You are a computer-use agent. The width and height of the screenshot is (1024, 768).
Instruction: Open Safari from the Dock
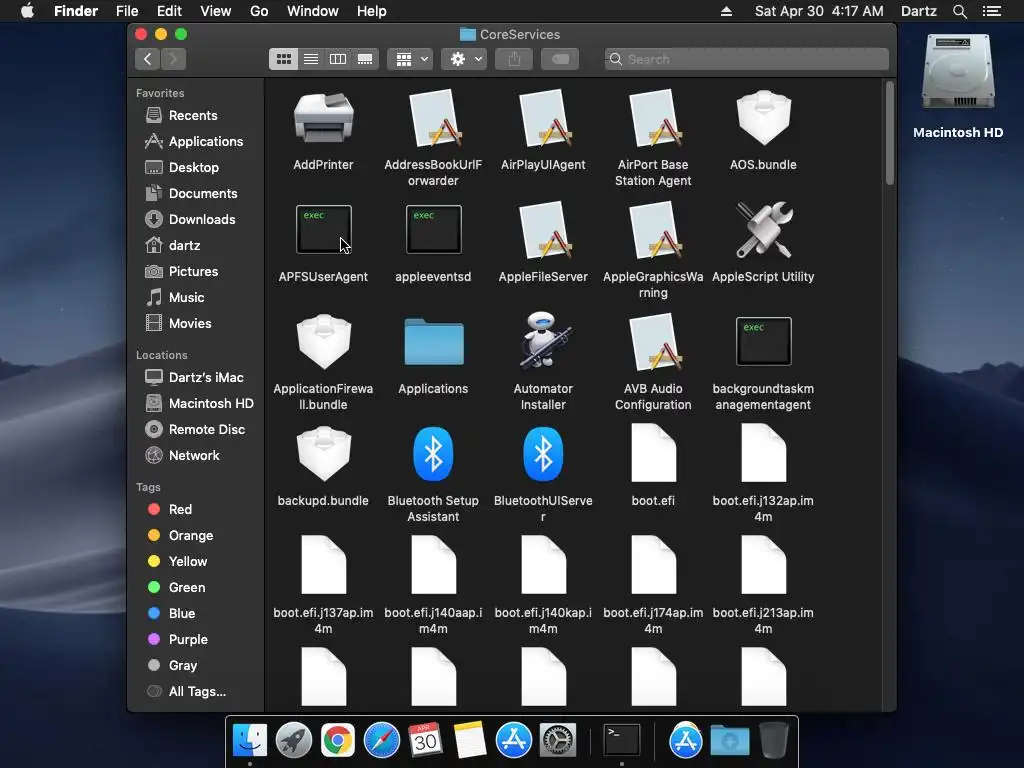381,741
